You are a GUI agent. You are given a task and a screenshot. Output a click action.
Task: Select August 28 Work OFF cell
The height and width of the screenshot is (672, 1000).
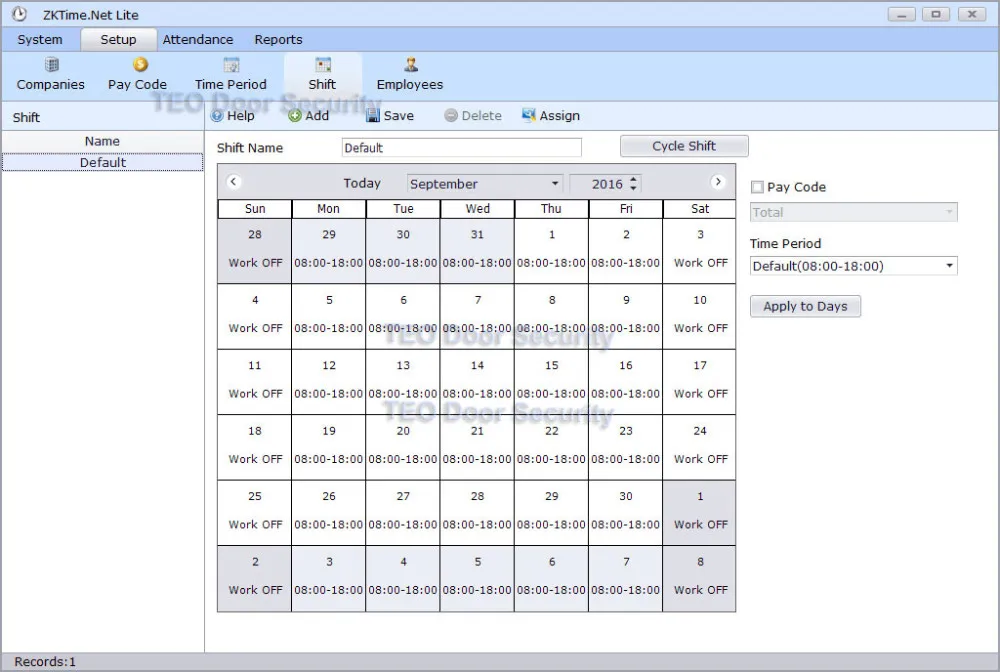point(255,251)
